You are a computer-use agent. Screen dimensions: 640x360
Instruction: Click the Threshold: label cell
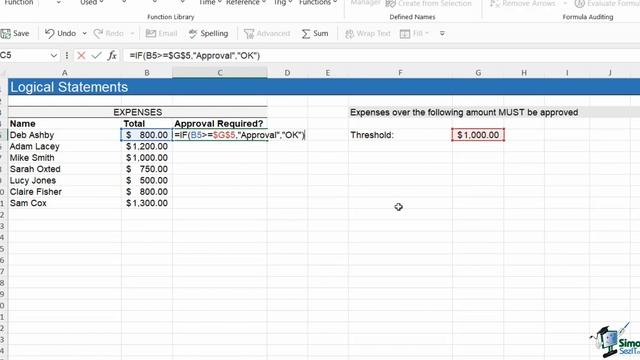(x=400, y=135)
